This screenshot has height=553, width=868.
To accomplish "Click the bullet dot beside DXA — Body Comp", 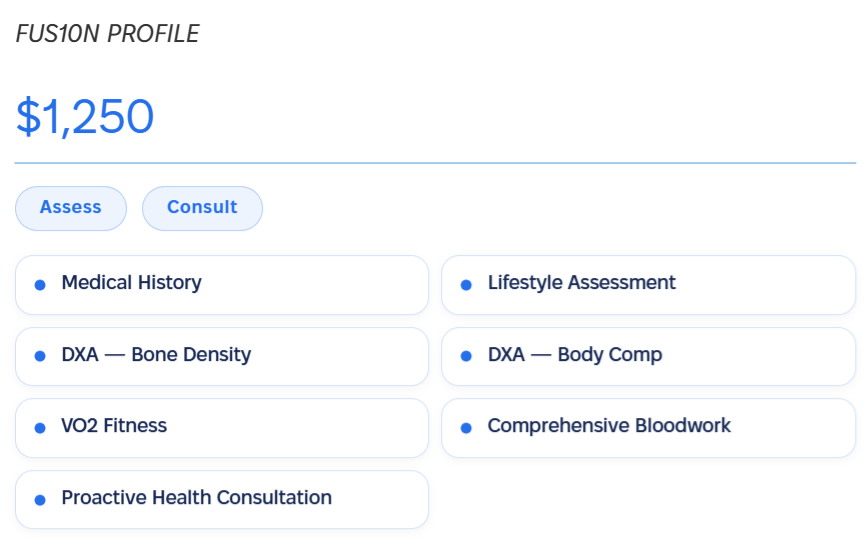I will 466,356.
